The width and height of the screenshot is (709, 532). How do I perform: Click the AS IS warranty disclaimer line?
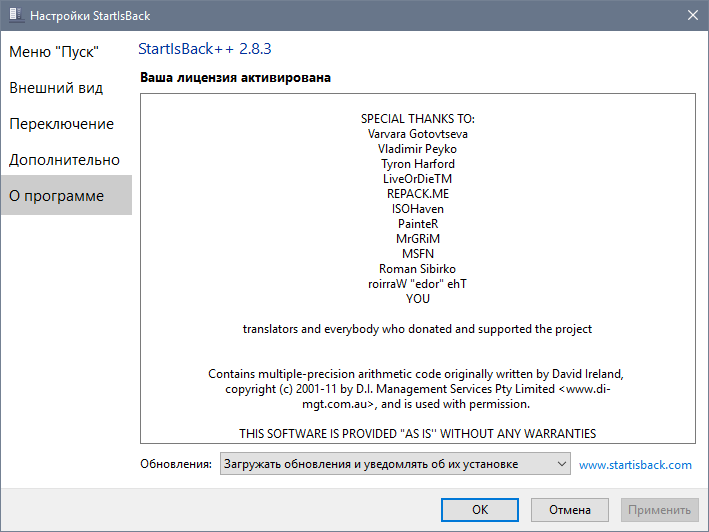click(x=417, y=434)
